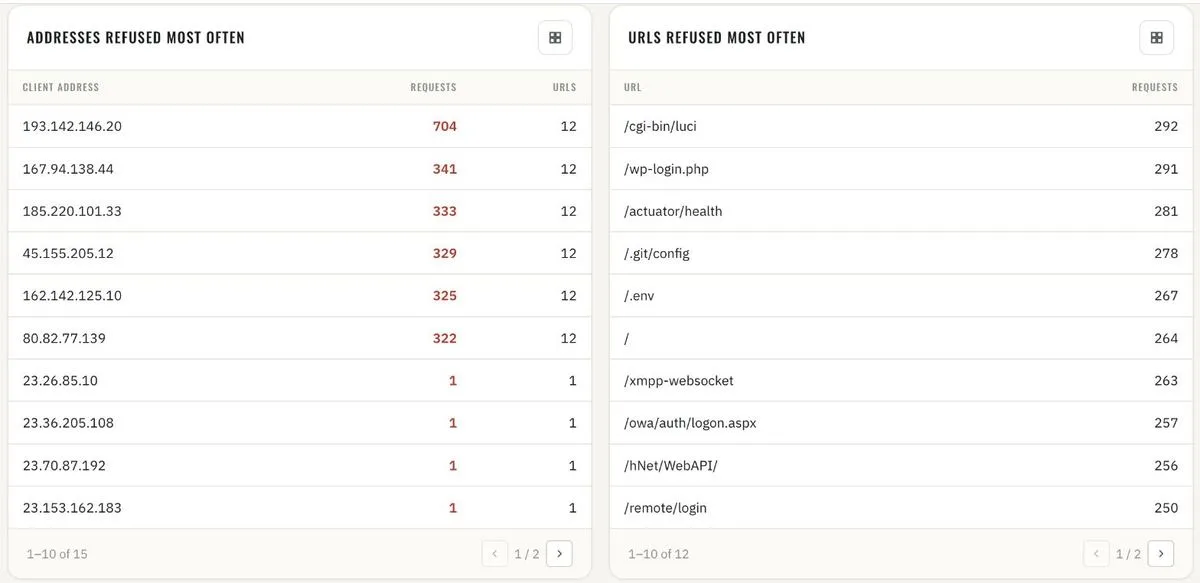Select address 23.70.87.192
The width and height of the screenshot is (1200, 583).
click(64, 465)
